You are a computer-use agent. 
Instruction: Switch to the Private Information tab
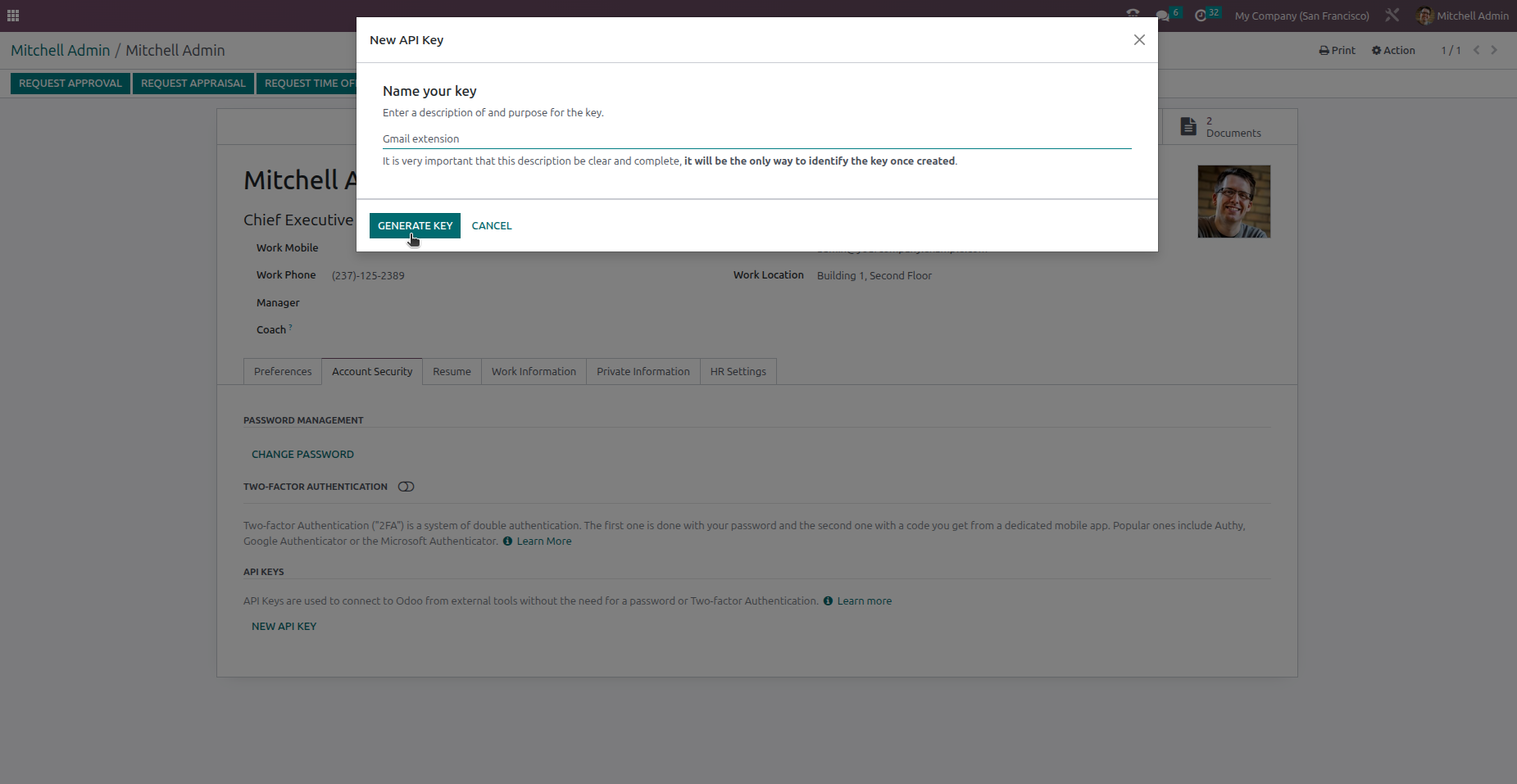coord(643,371)
